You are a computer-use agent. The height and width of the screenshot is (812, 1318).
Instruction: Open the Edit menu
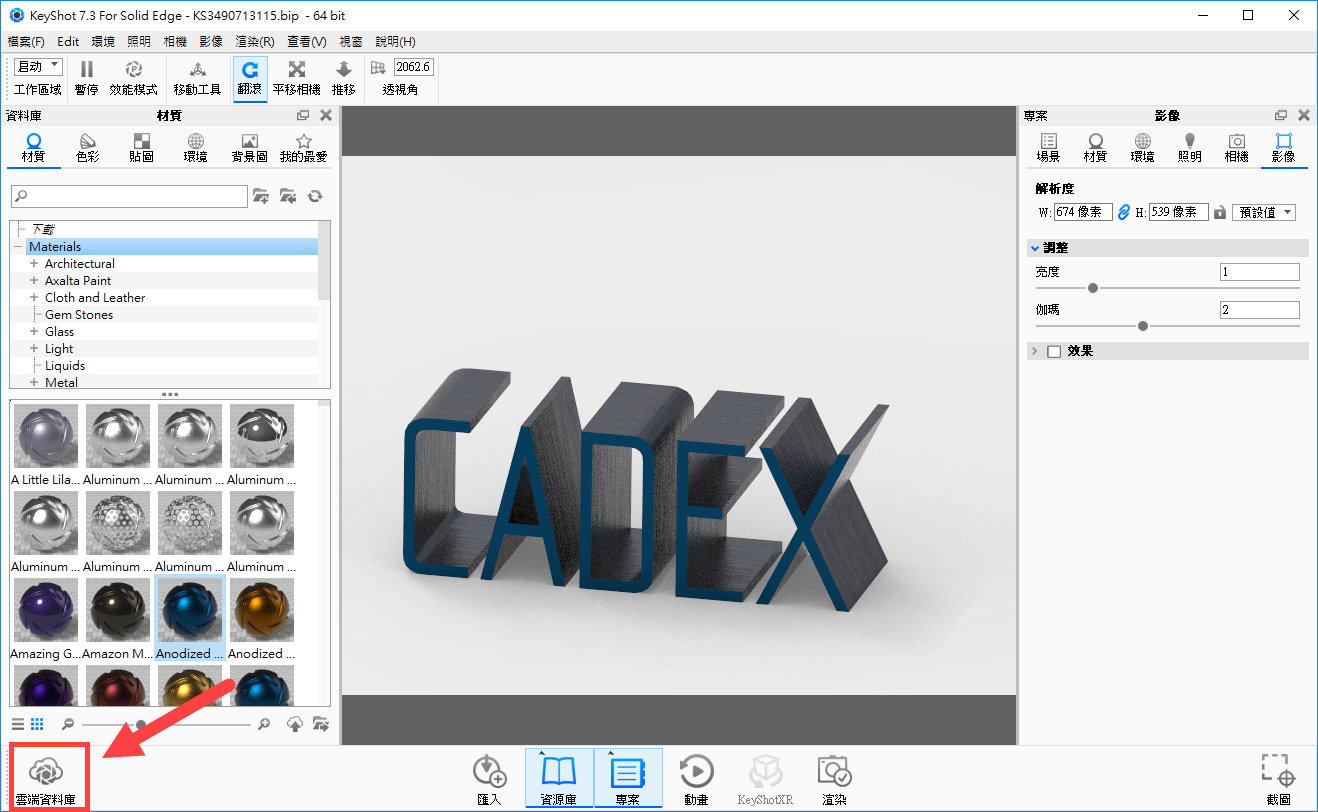tap(68, 42)
